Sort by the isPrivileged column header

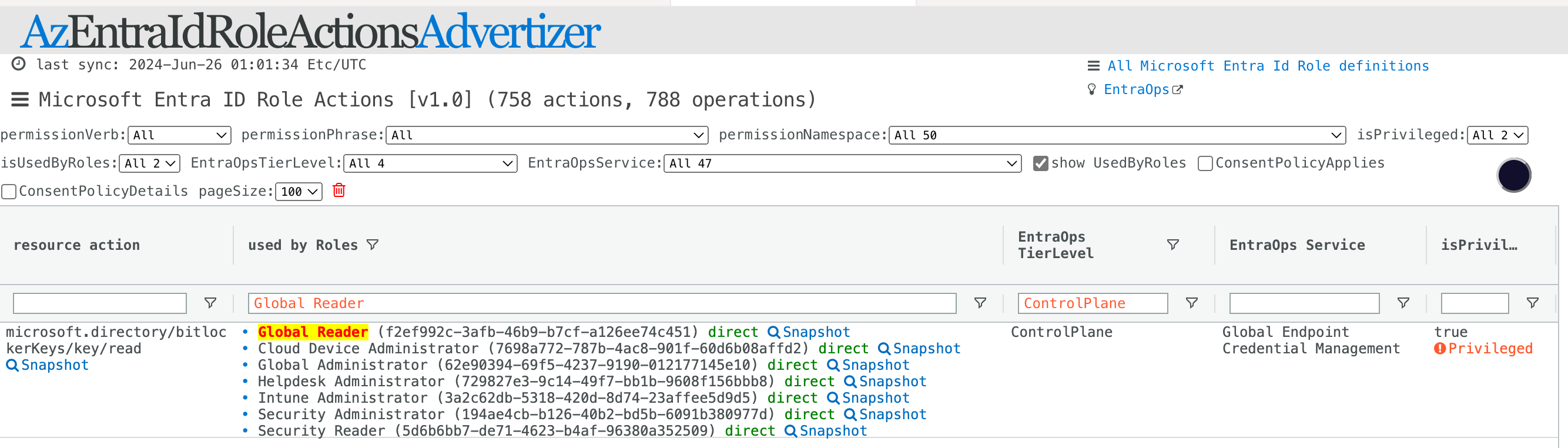1479,245
